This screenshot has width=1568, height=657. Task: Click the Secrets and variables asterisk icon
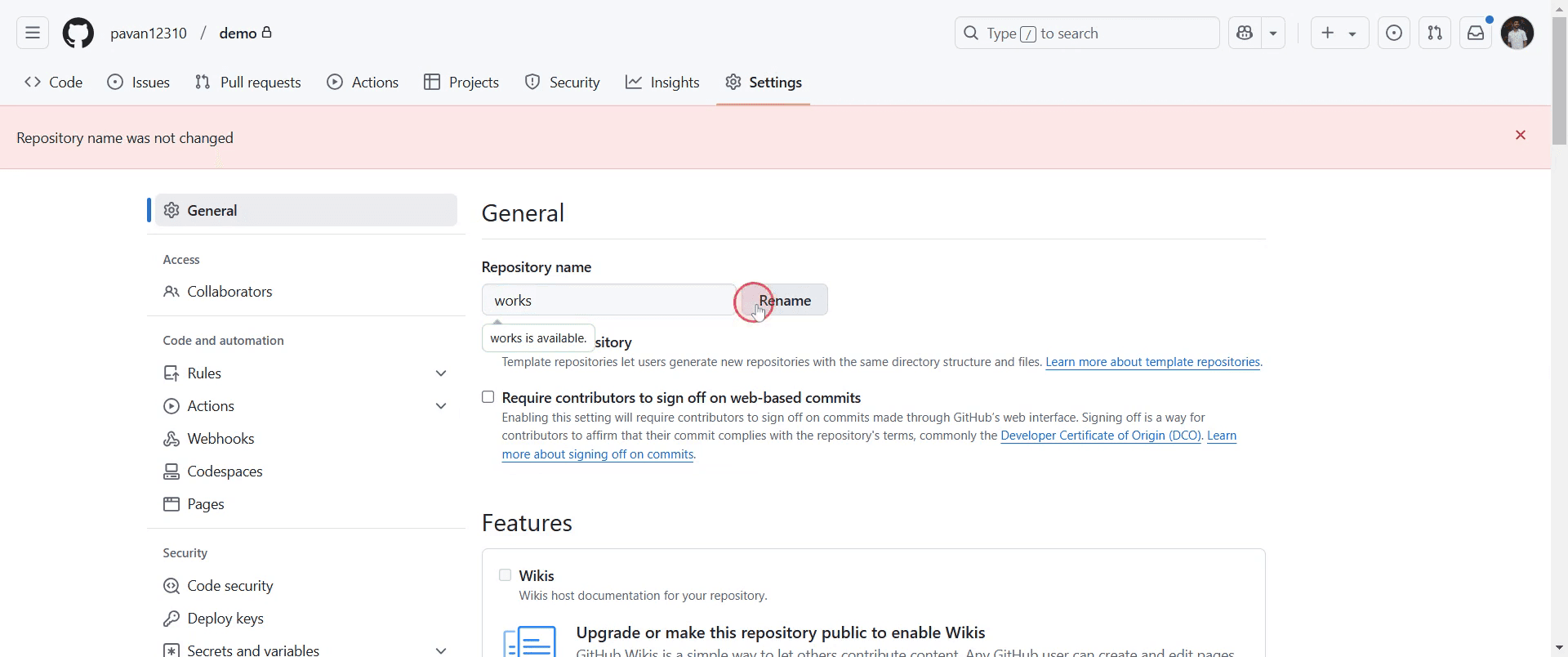[x=171, y=650]
